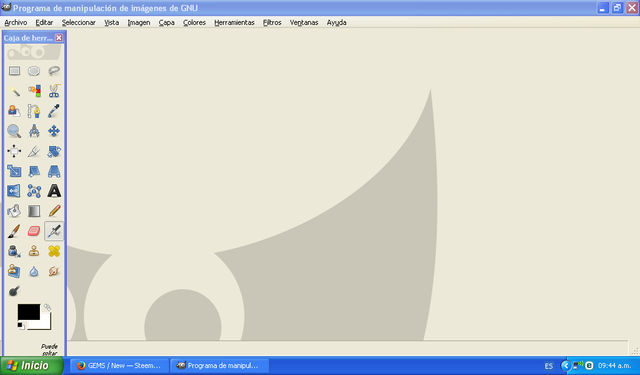Select the Heal bandage tool
Viewport: 640px width, 375px height.
click(54, 251)
